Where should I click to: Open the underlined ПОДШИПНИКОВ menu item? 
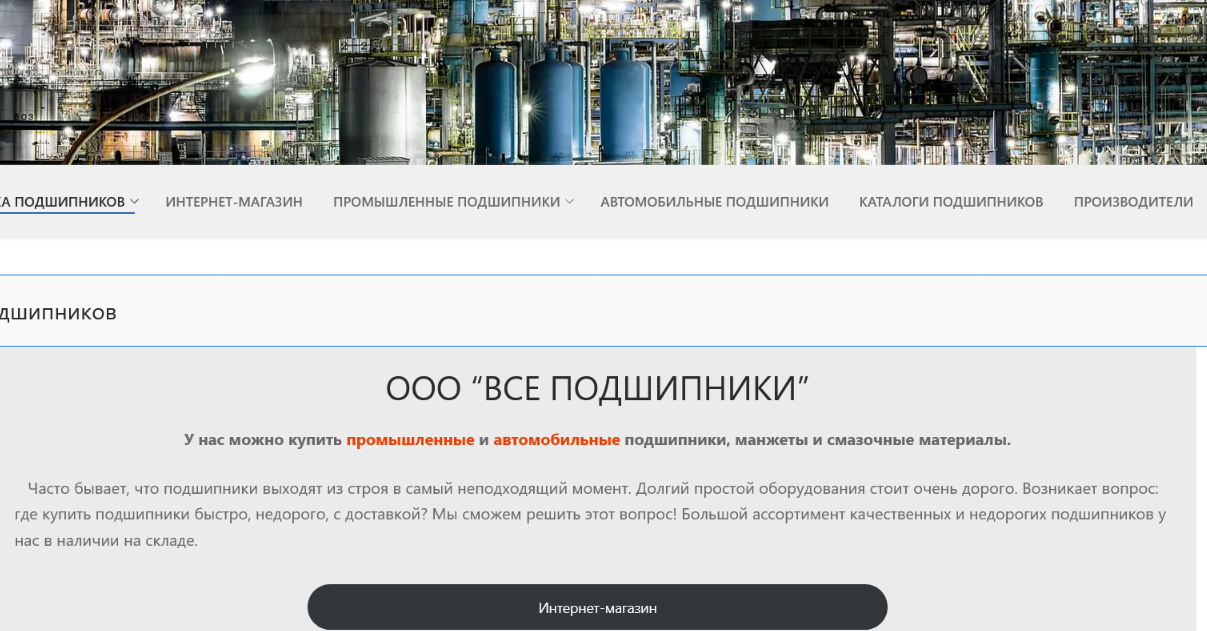(x=62, y=202)
